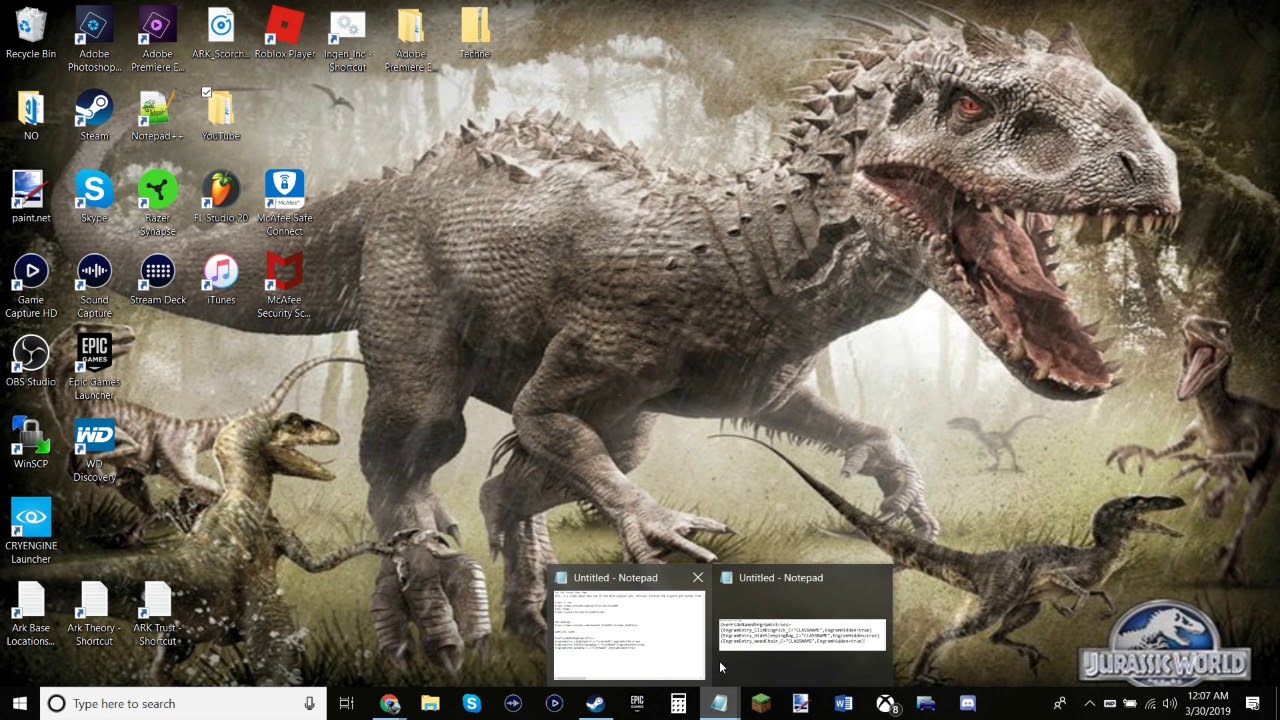The width and height of the screenshot is (1280, 720).
Task: Expand the hidden system tray icons chevron
Action: pyautogui.click(x=1090, y=704)
